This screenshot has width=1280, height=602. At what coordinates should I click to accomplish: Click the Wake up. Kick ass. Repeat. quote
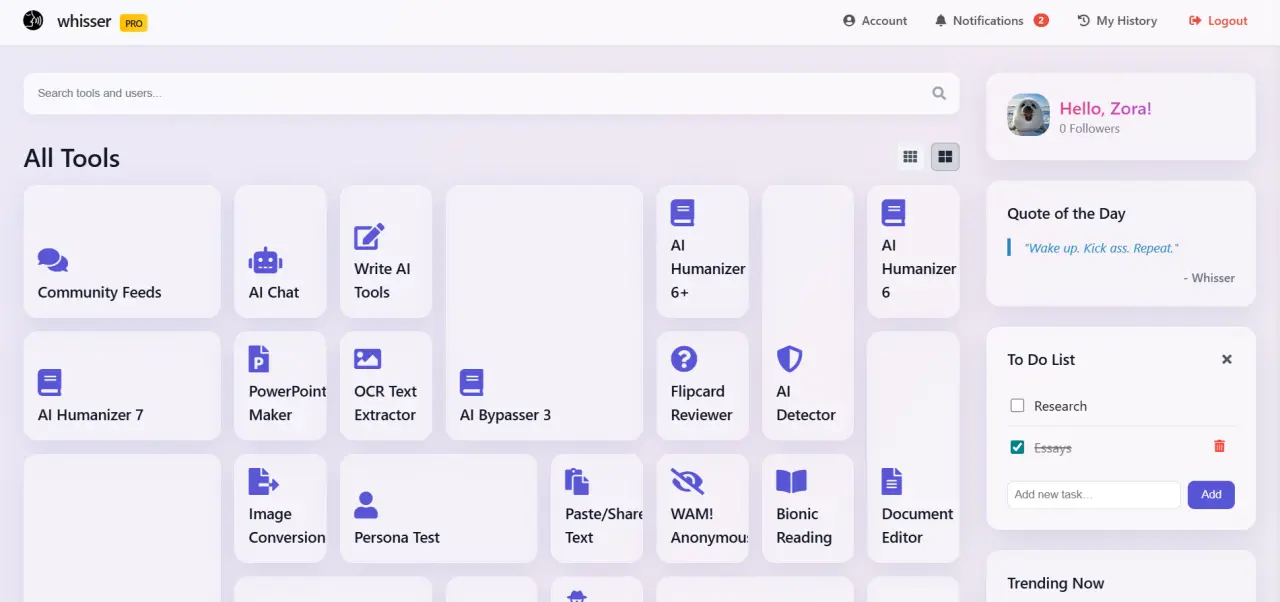click(1101, 248)
